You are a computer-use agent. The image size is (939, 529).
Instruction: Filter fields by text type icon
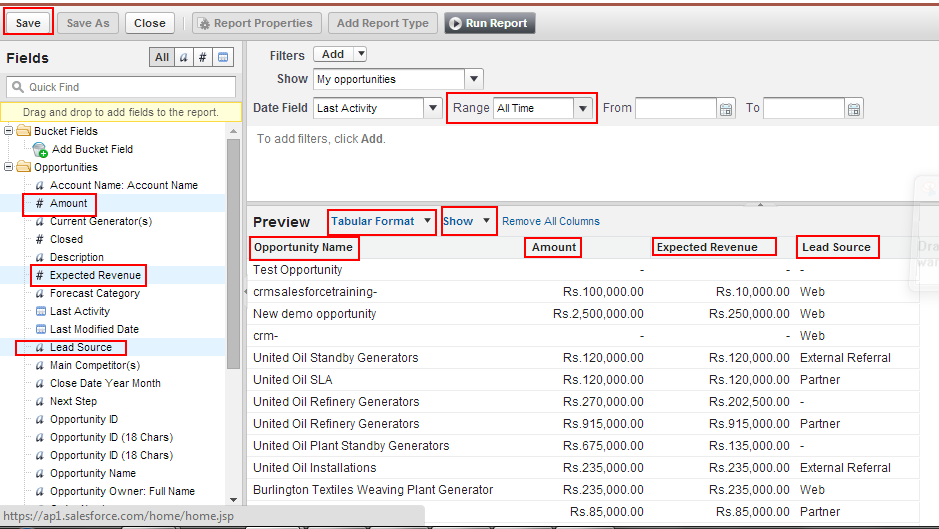click(184, 58)
